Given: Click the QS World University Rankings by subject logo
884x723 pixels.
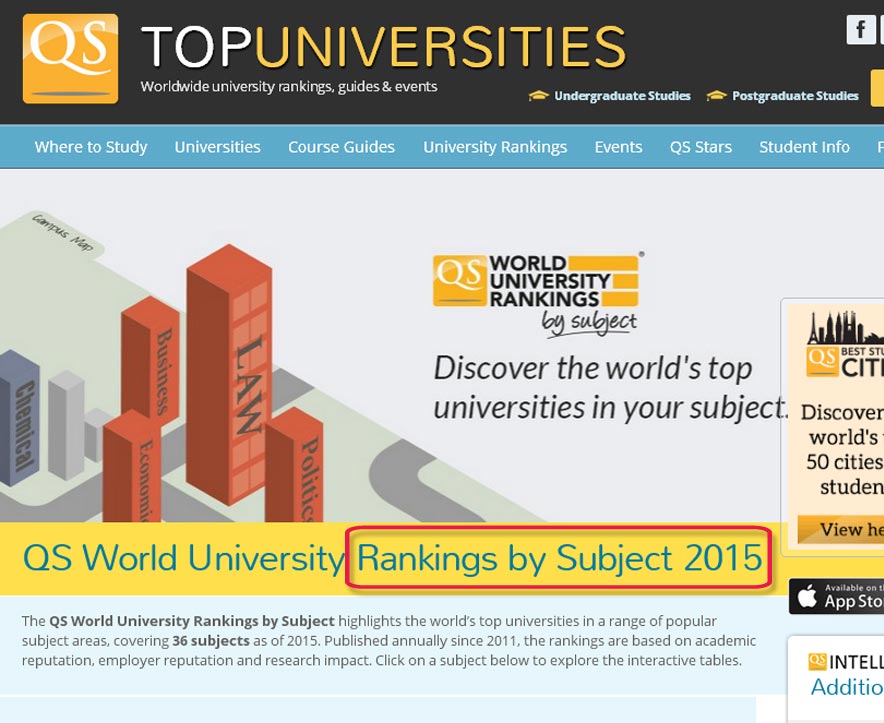Looking at the screenshot, I should 537,294.
